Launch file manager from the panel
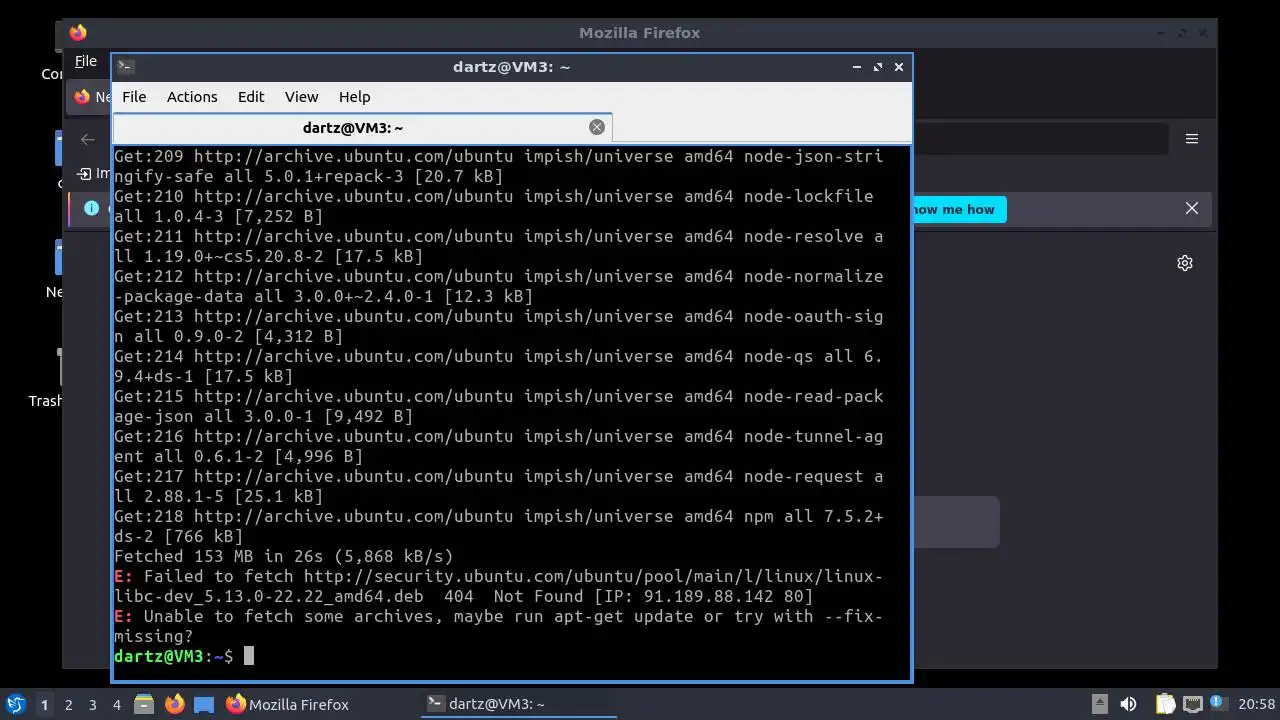The image size is (1280, 720). click(144, 704)
